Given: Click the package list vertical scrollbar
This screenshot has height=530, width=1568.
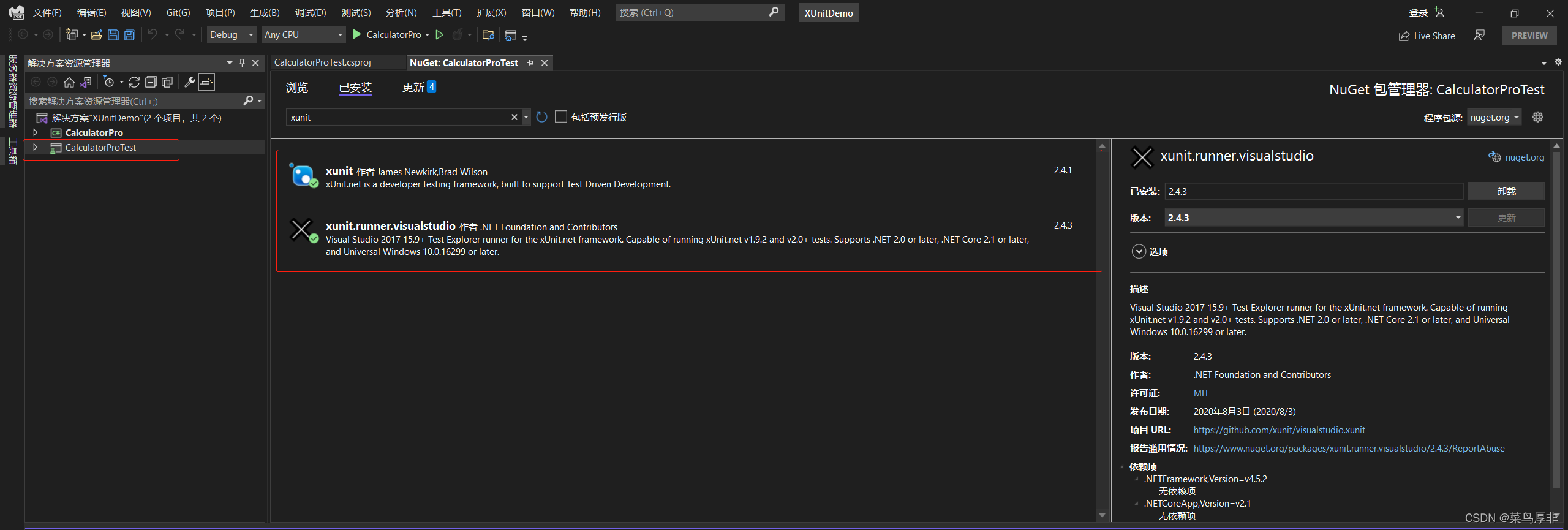Looking at the screenshot, I should 1102,331.
